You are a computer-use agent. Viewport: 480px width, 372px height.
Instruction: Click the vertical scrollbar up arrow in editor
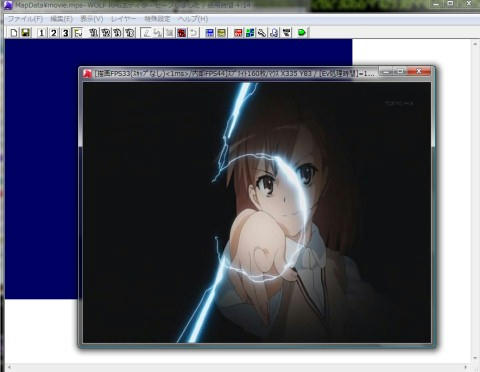[x=475, y=44]
